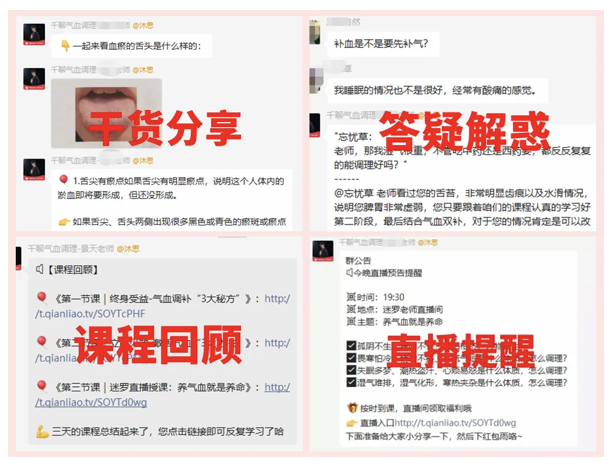Screen dimensions: 614x476
Task: Click the message bubble 补血是不是要先补气？
Action: (x=382, y=43)
